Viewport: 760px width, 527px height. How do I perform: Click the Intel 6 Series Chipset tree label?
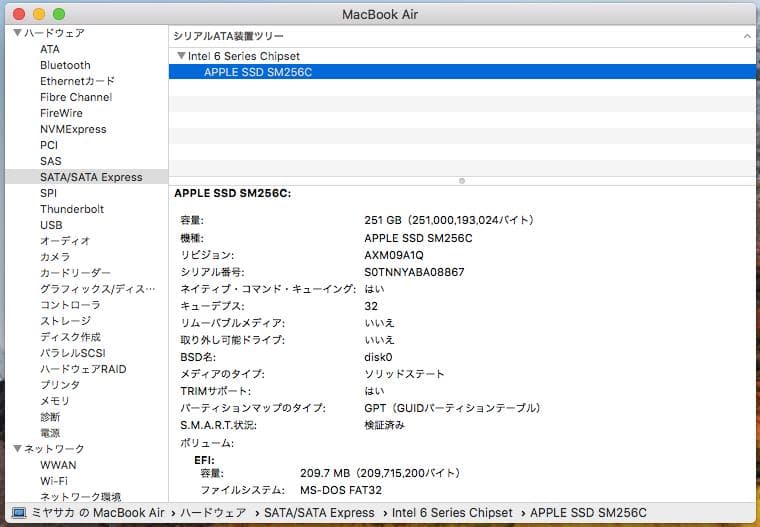244,56
